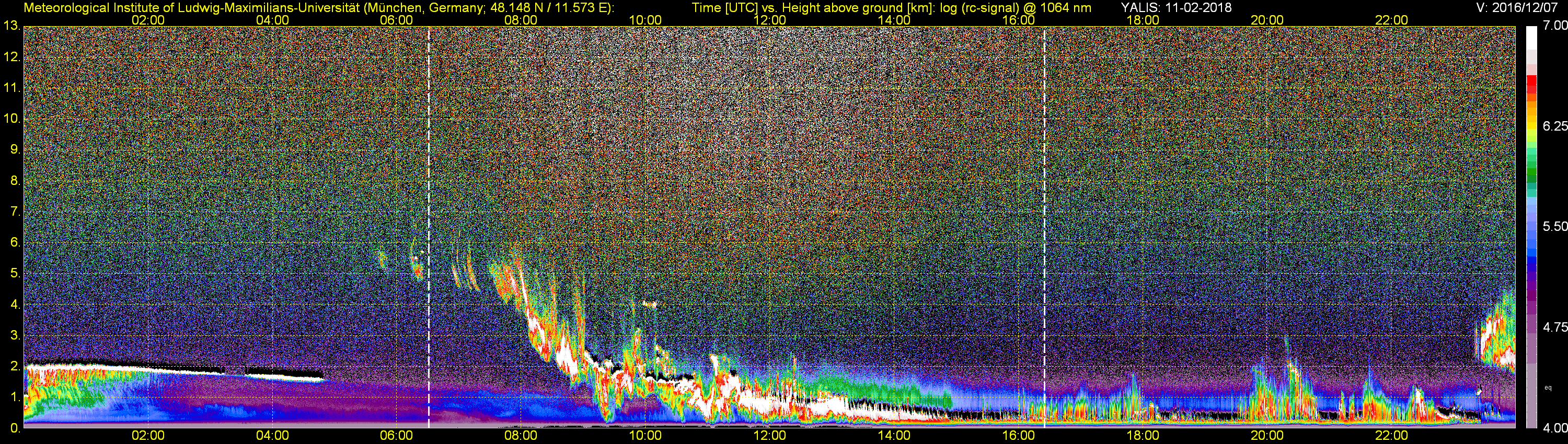Click the 22:00 label on the top time axis
The image size is (1568, 444).
pos(1391,20)
